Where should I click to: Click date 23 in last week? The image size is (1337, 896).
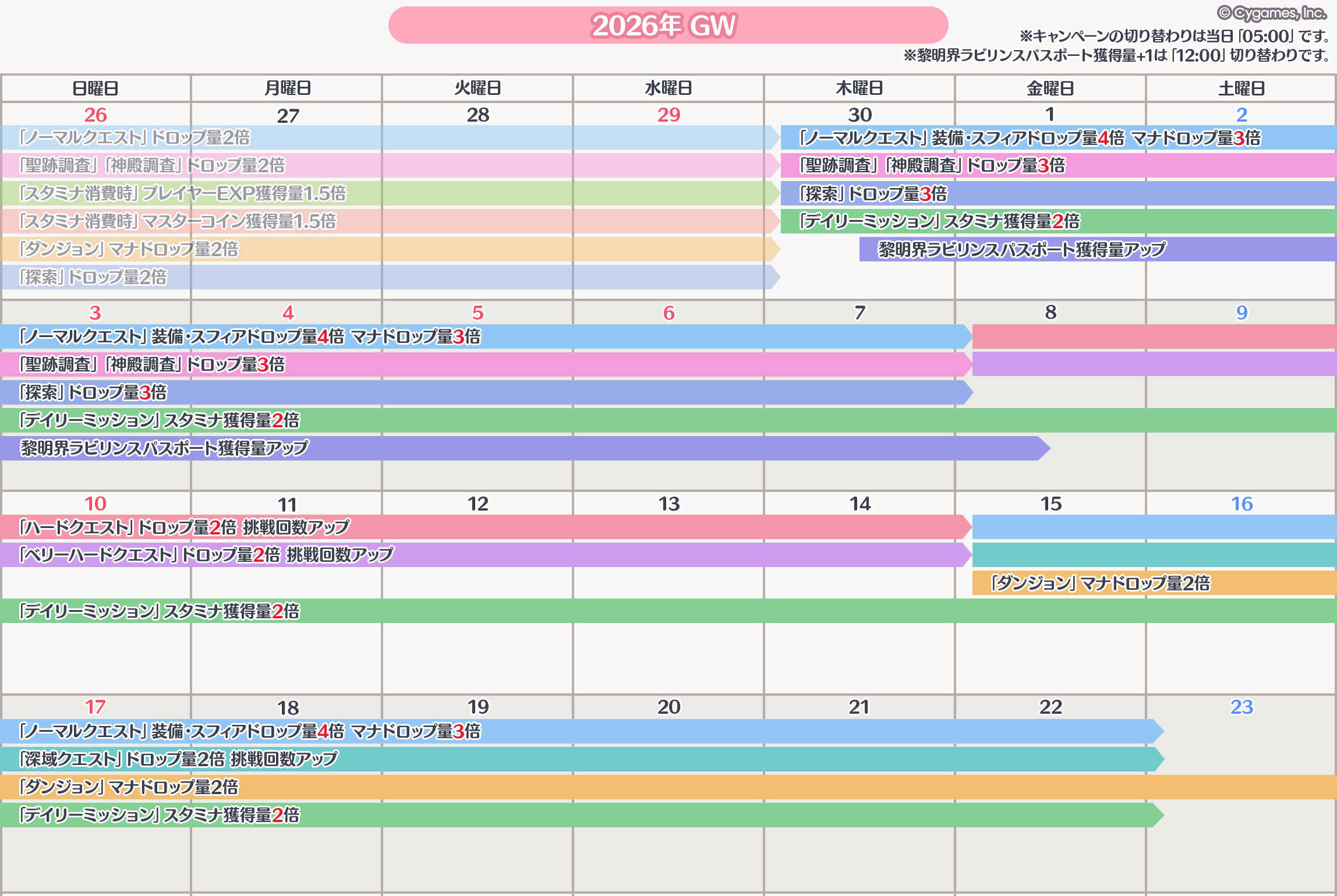tap(1241, 707)
